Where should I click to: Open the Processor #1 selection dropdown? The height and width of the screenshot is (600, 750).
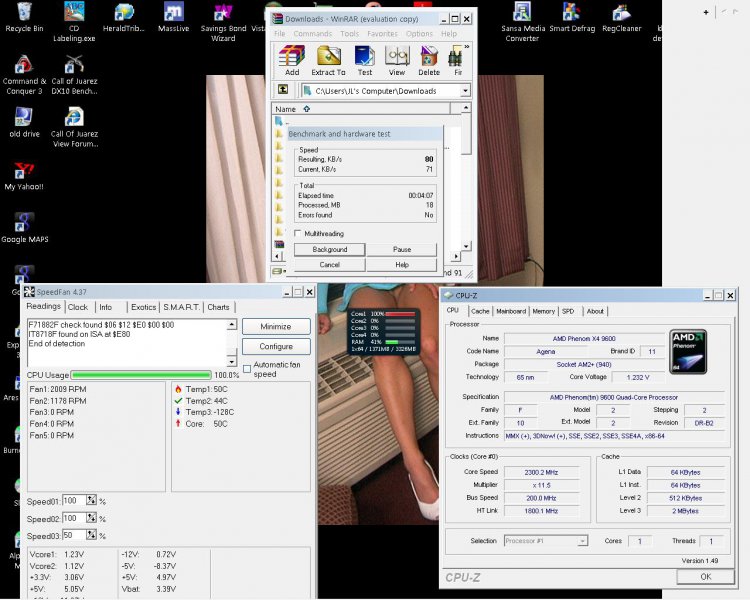pos(582,541)
